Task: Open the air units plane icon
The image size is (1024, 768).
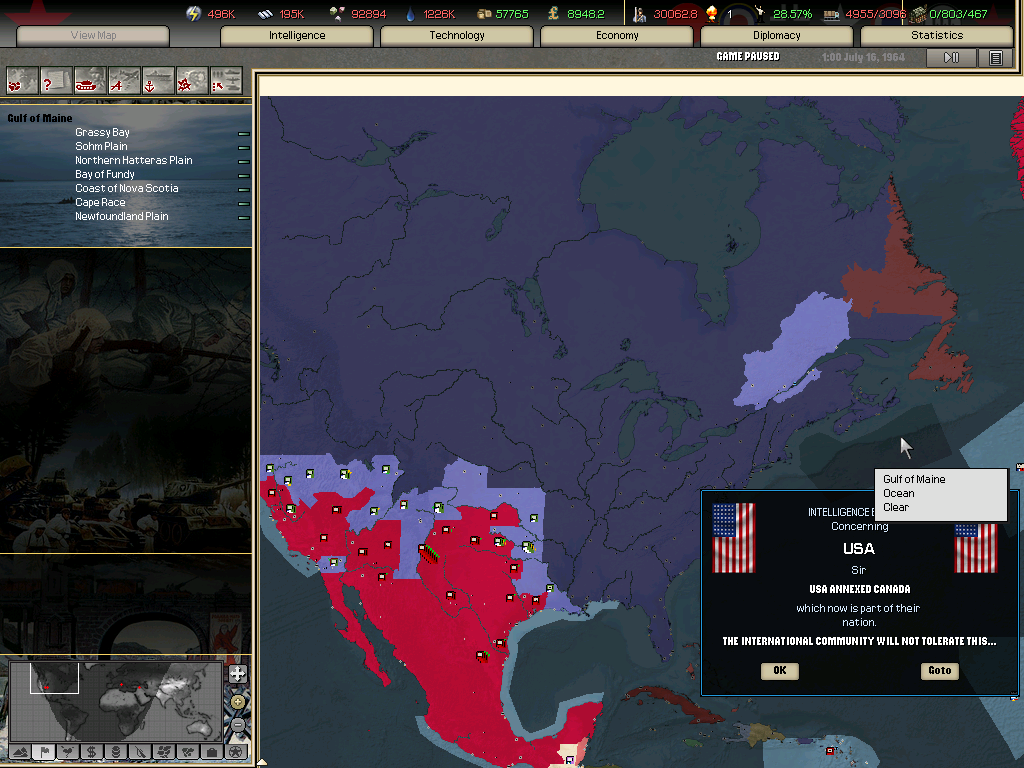Action: 123,79
